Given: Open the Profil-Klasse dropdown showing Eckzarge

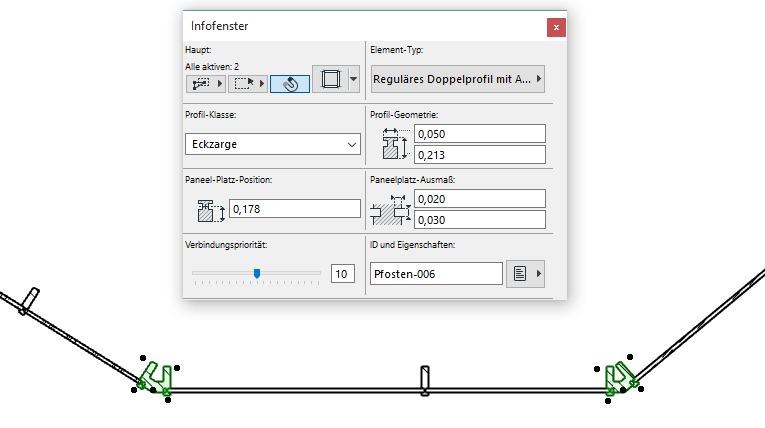Looking at the screenshot, I should coord(273,145).
